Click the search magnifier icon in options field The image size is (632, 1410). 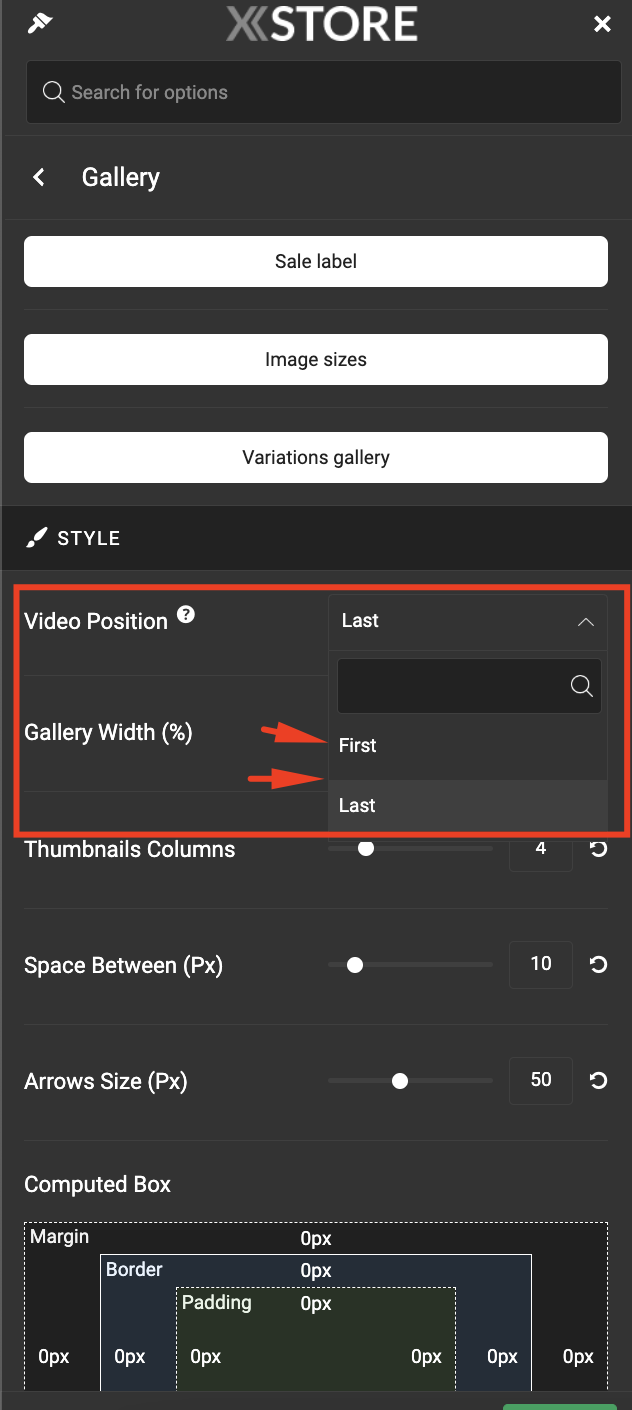tap(53, 92)
